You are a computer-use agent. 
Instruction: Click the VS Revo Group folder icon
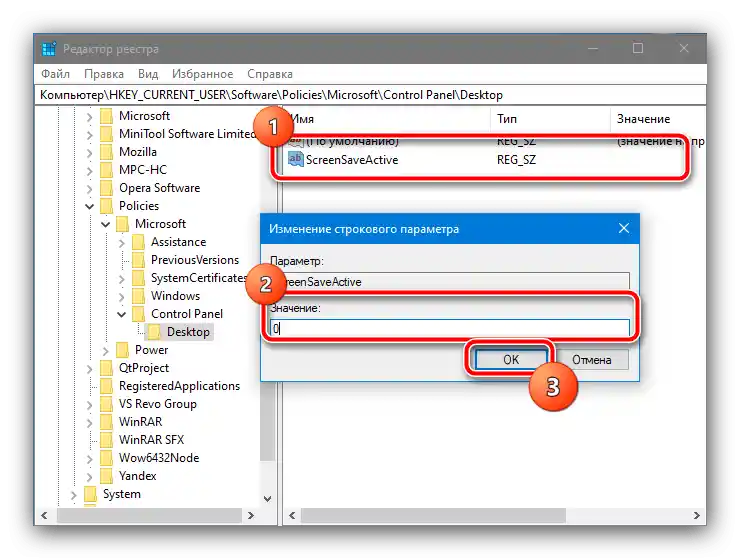[107, 404]
